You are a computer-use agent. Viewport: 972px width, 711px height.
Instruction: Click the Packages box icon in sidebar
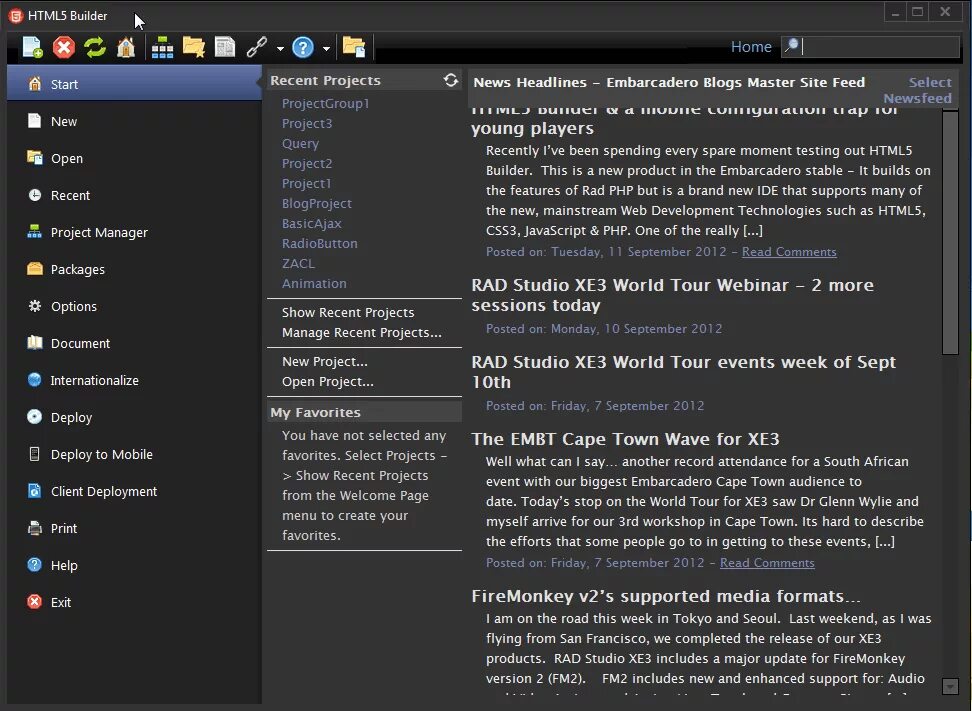tap(35, 268)
